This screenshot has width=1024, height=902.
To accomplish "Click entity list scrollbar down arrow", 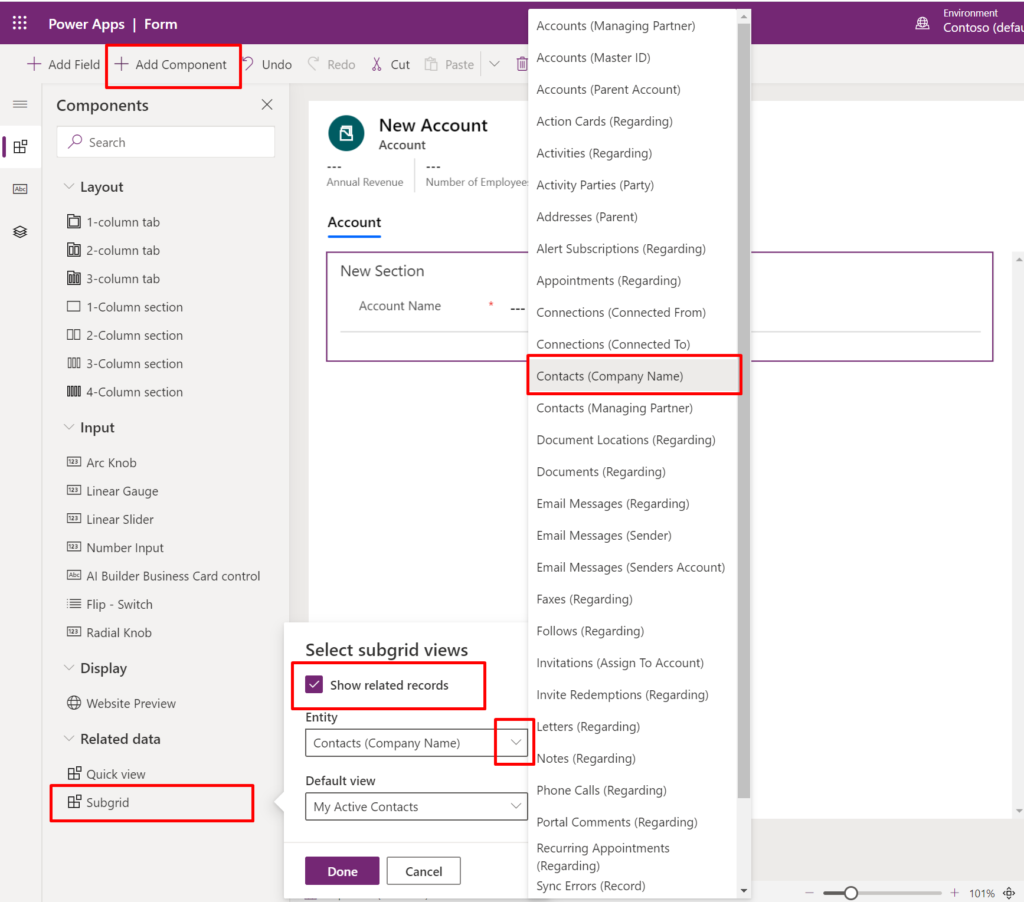I will (744, 891).
